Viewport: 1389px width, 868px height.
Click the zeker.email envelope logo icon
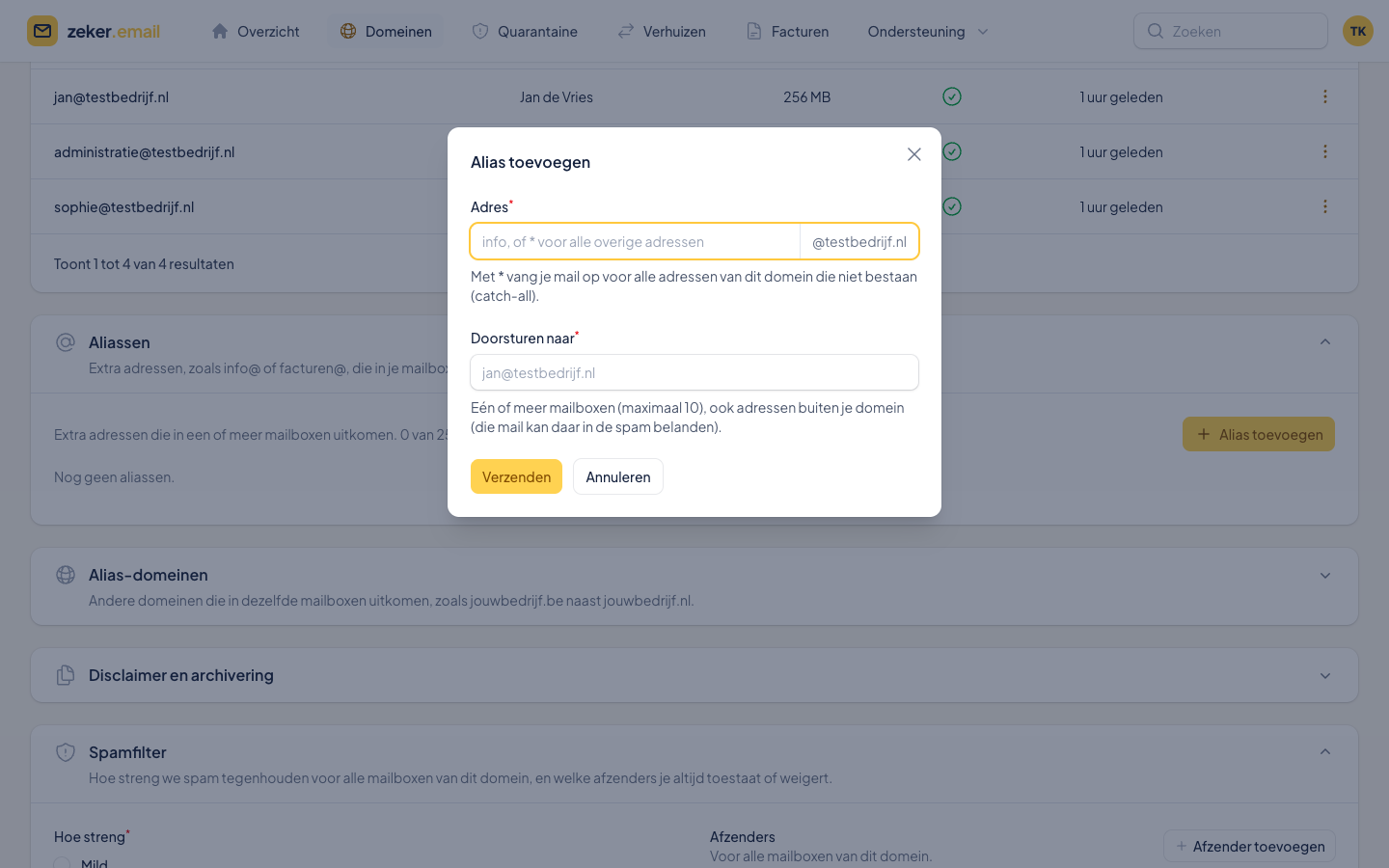pyautogui.click(x=42, y=31)
